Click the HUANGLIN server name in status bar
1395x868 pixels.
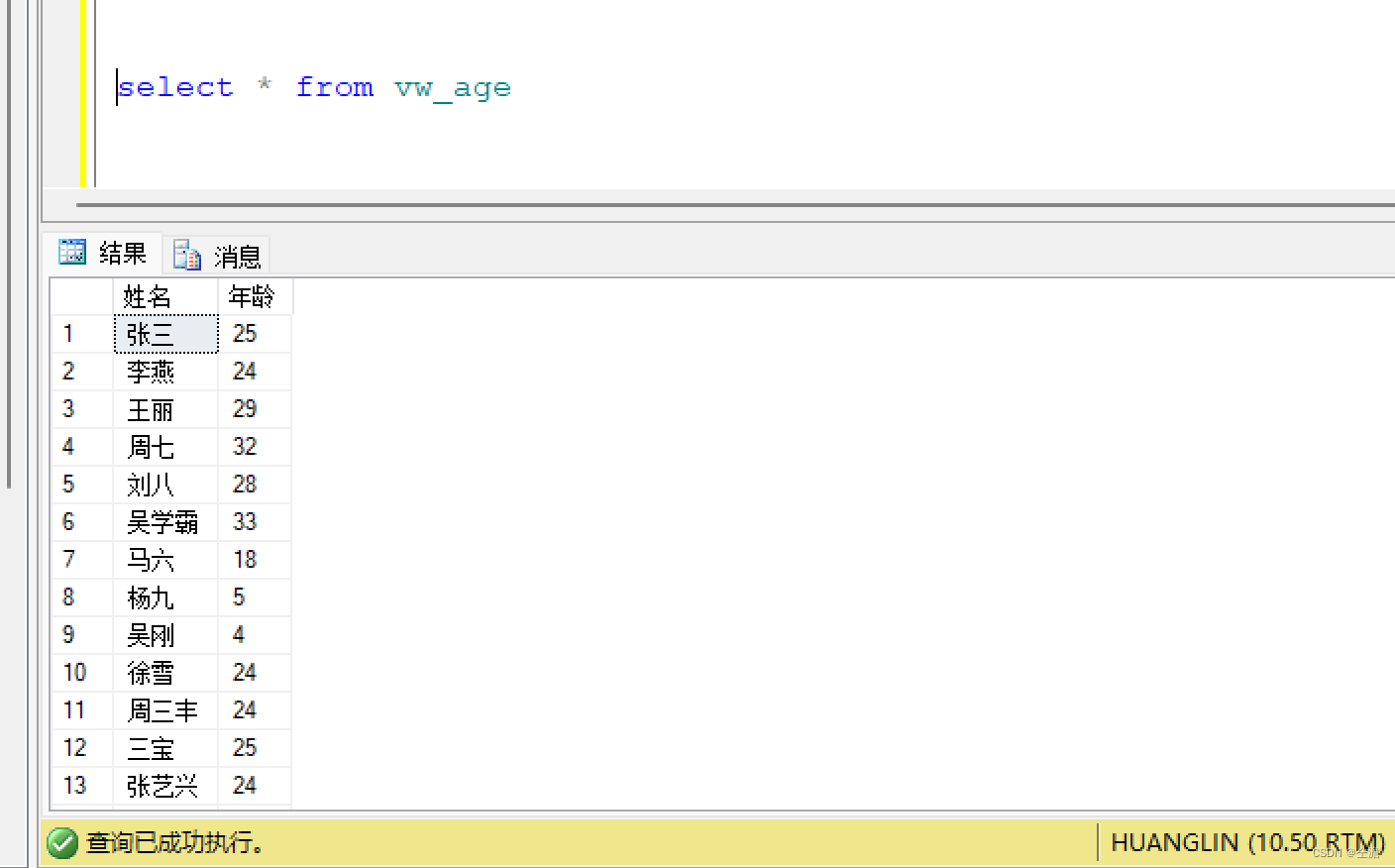coord(1175,842)
